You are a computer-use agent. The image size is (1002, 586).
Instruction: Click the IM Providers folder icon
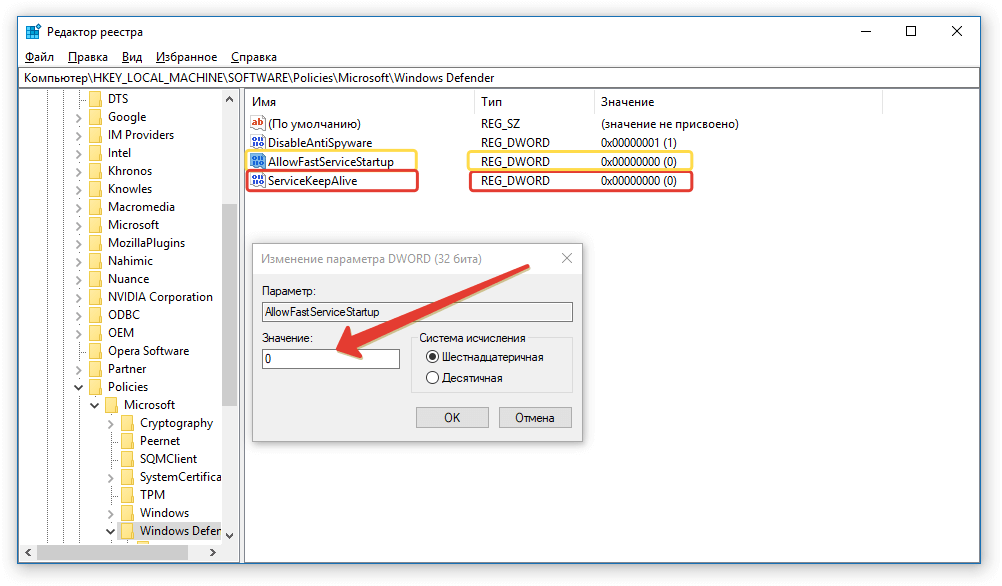[95, 134]
